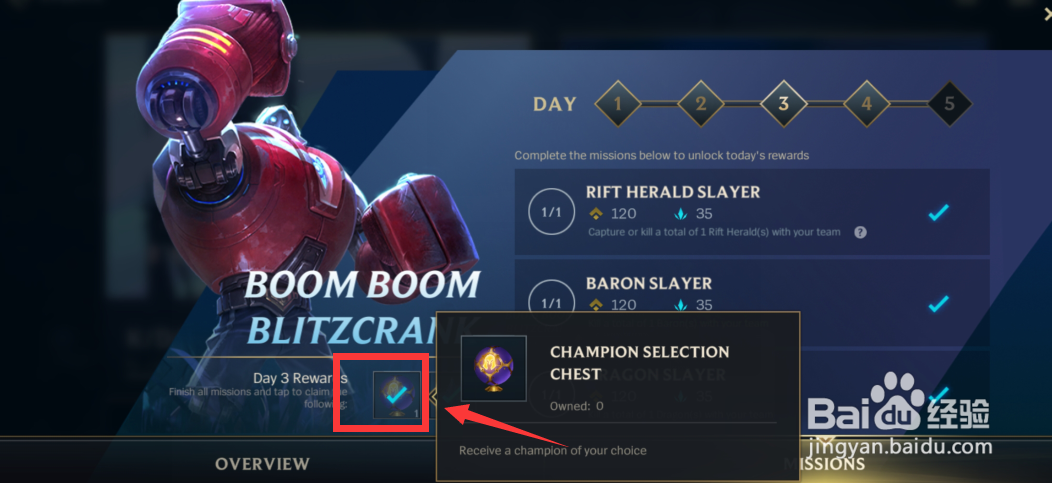Open the Baron Slayer mission row
The width and height of the screenshot is (1052, 483).
pyautogui.click(x=752, y=303)
